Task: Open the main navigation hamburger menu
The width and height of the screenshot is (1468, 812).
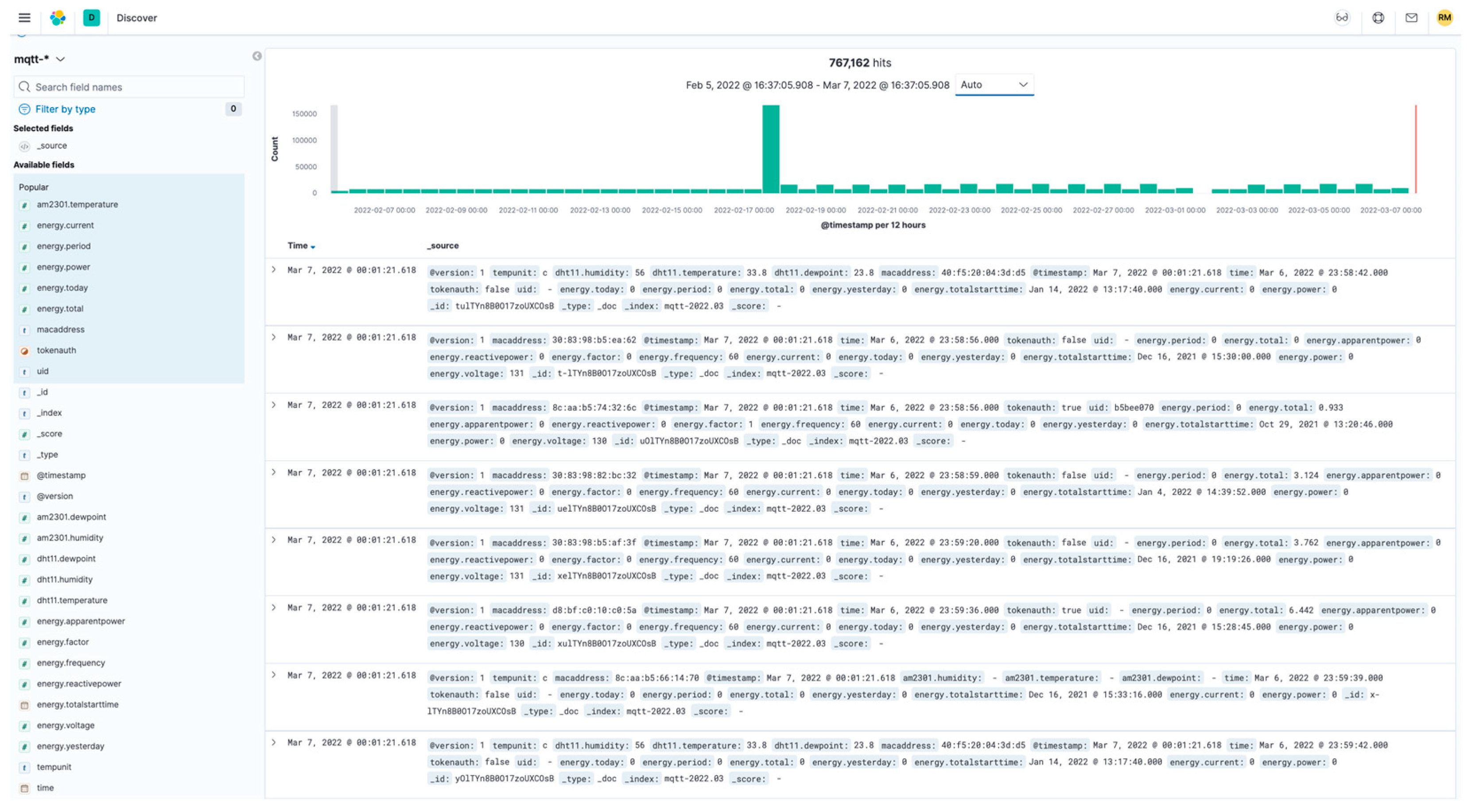Action: 24,18
